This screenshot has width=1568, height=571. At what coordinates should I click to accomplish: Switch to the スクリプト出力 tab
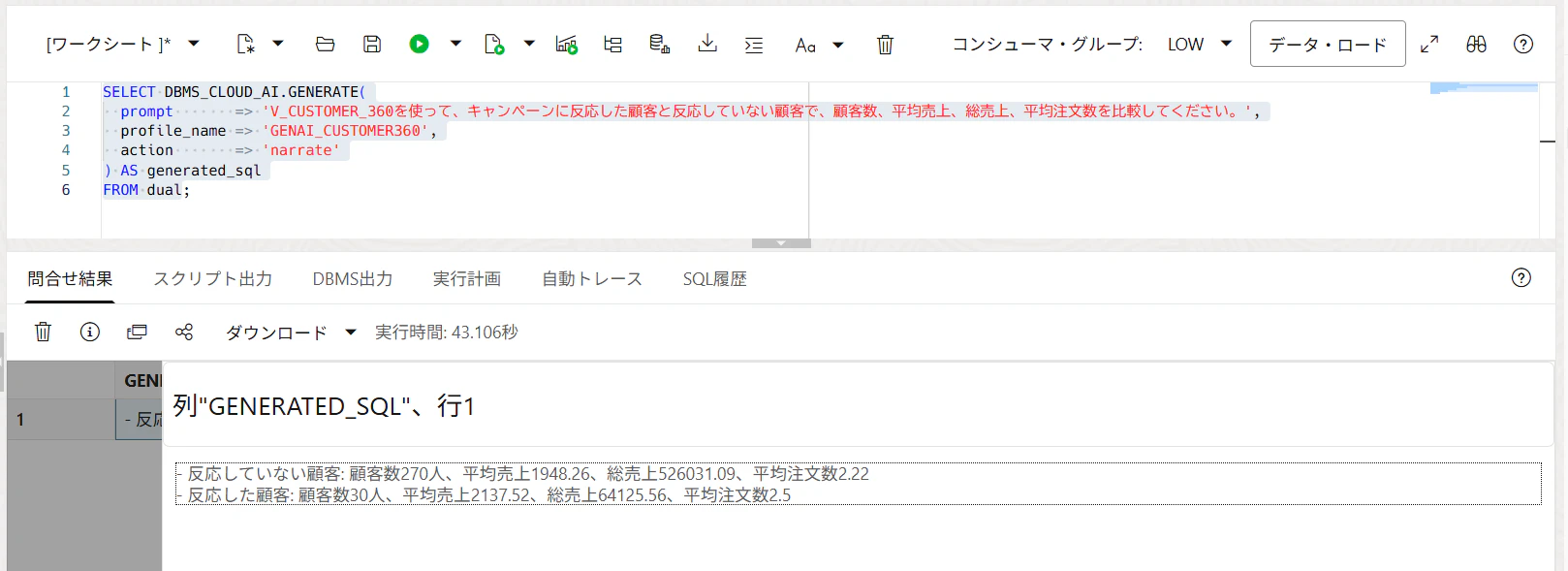[x=212, y=279]
